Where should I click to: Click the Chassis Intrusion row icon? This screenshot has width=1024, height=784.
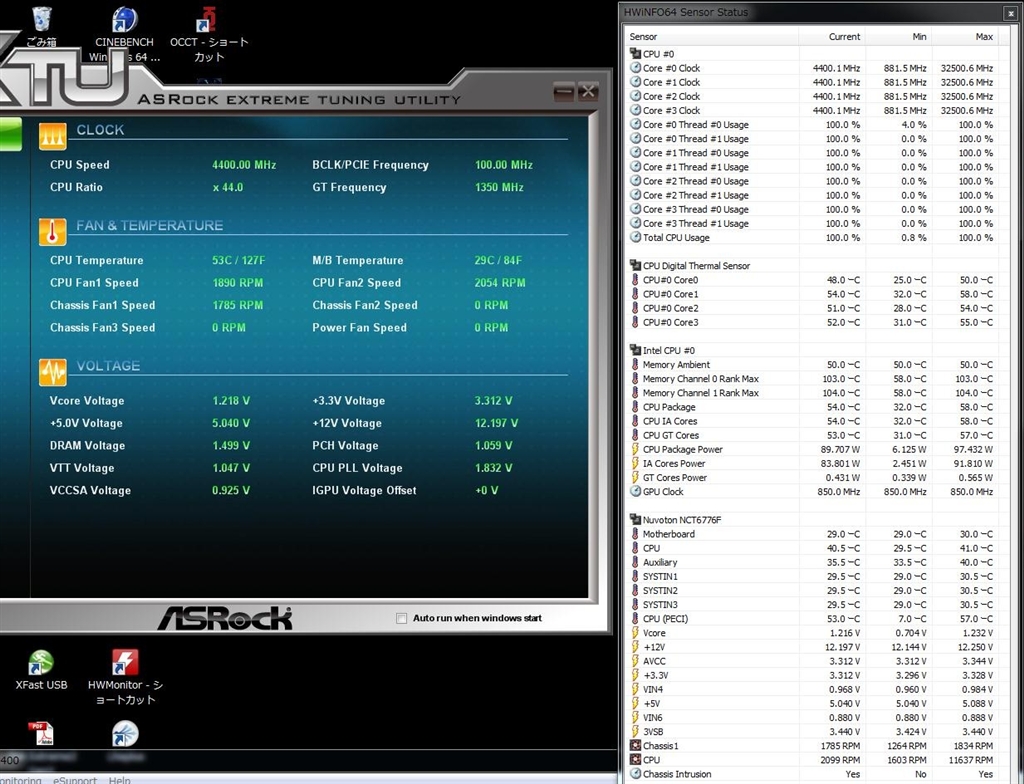pyautogui.click(x=635, y=774)
